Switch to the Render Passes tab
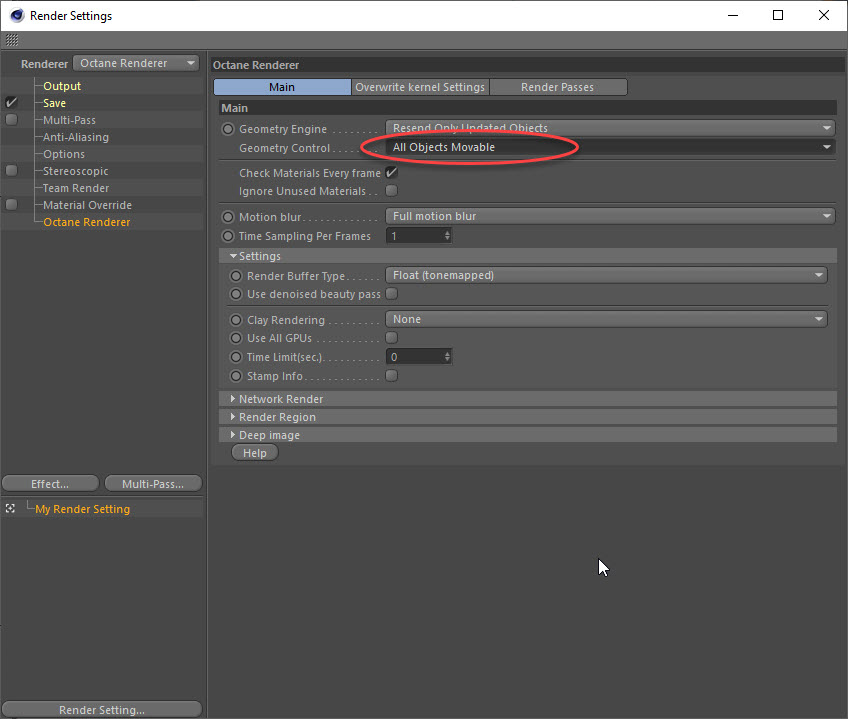Screen dimensions: 848x719 tap(558, 87)
